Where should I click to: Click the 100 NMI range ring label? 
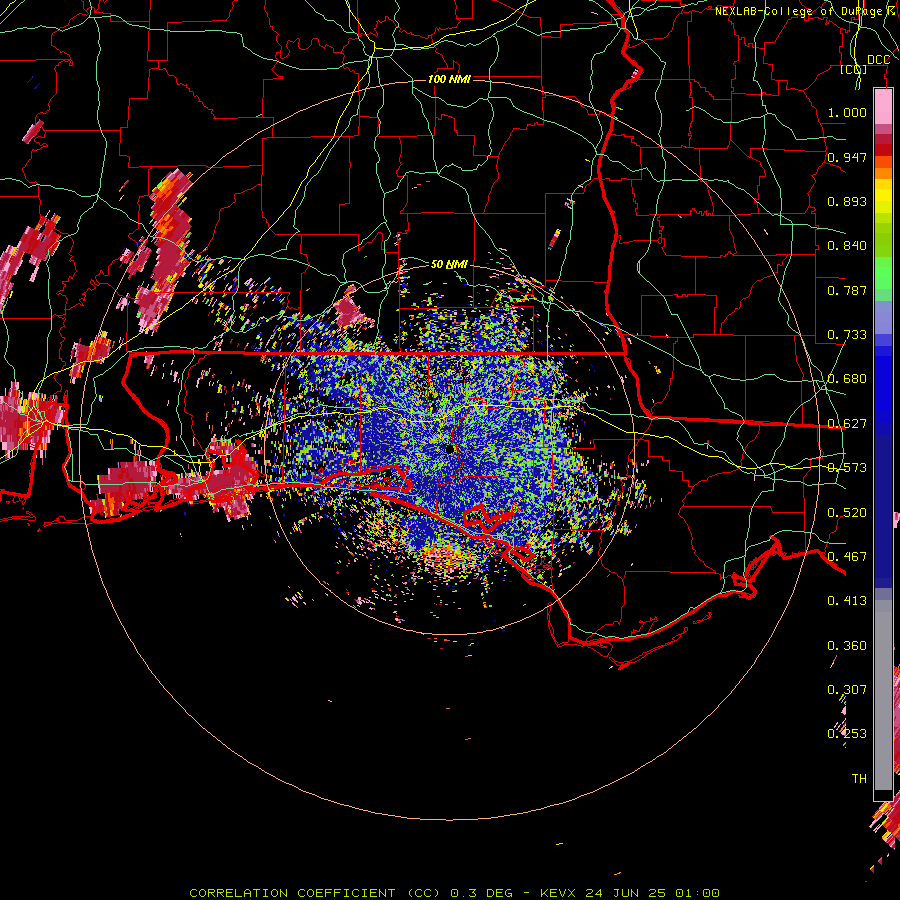[x=449, y=79]
